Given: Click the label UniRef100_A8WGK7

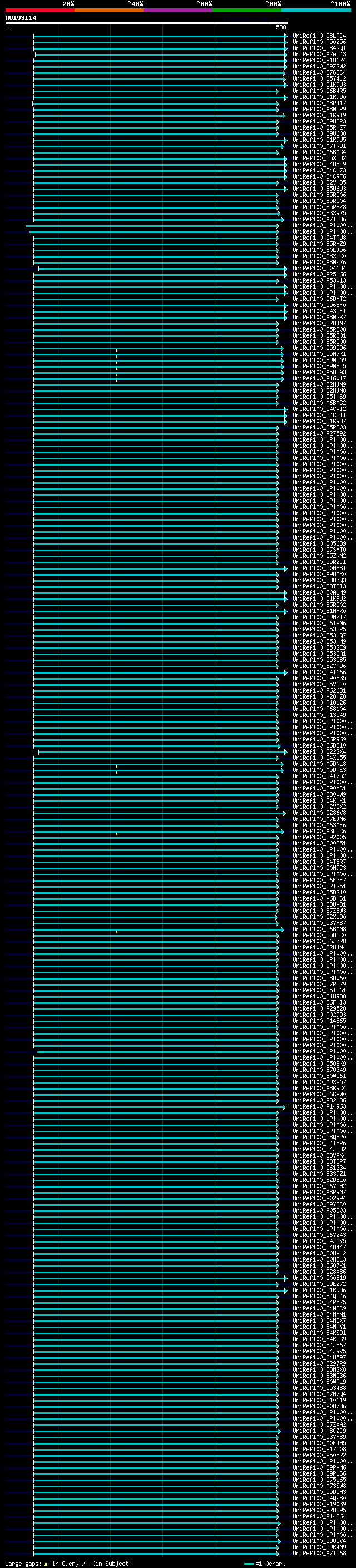Looking at the screenshot, I should pyautogui.click(x=319, y=318).
